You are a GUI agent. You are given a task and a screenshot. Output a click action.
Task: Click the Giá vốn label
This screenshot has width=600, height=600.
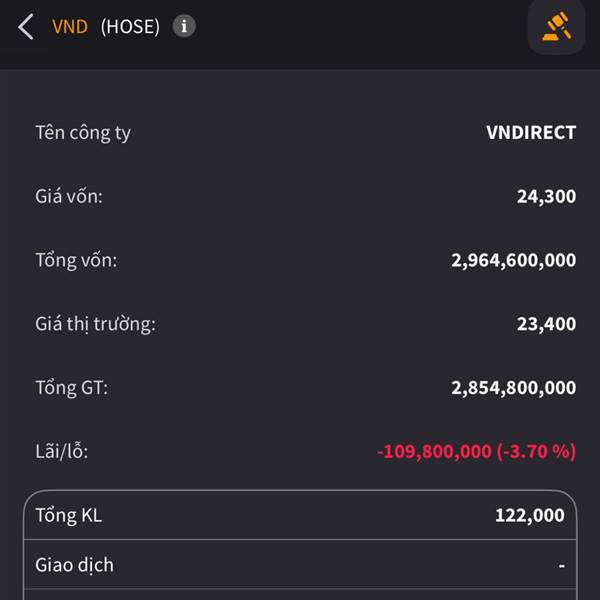tap(69, 197)
